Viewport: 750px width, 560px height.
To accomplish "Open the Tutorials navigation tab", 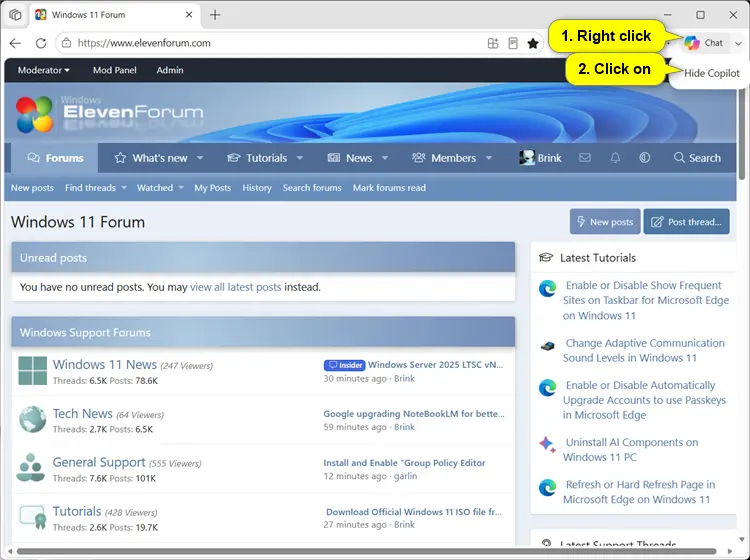I will (x=257, y=158).
